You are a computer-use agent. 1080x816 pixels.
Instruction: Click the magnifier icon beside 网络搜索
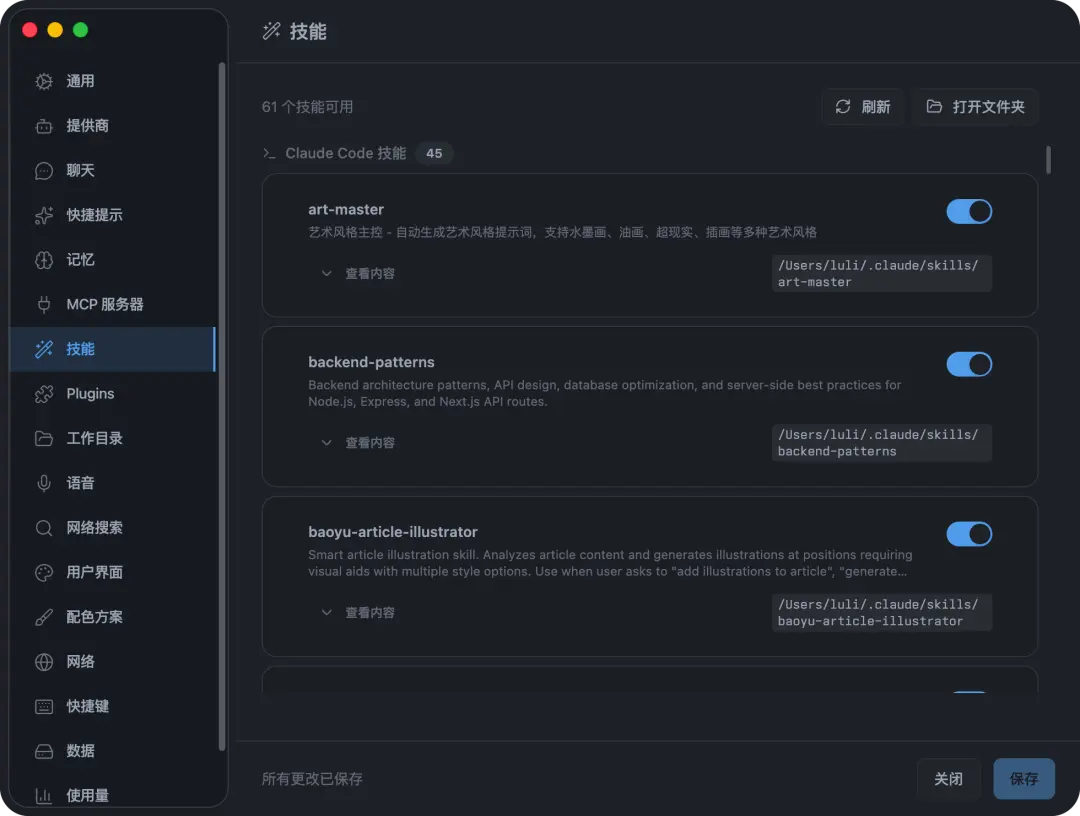coord(44,528)
